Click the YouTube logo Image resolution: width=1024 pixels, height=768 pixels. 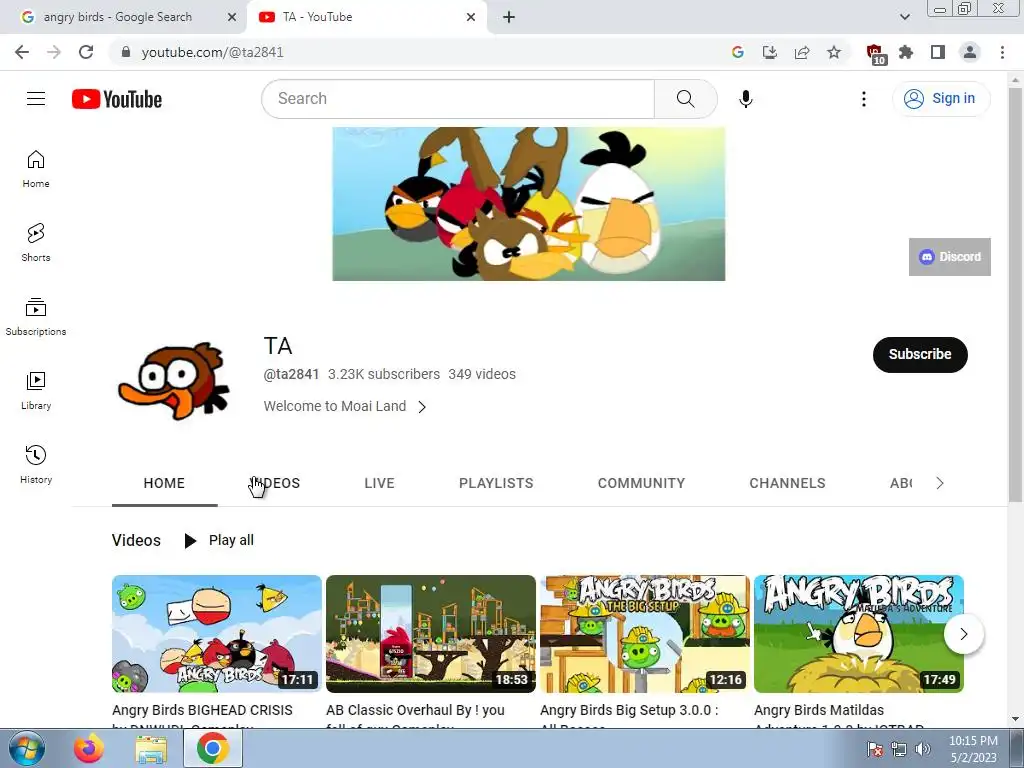tap(117, 99)
